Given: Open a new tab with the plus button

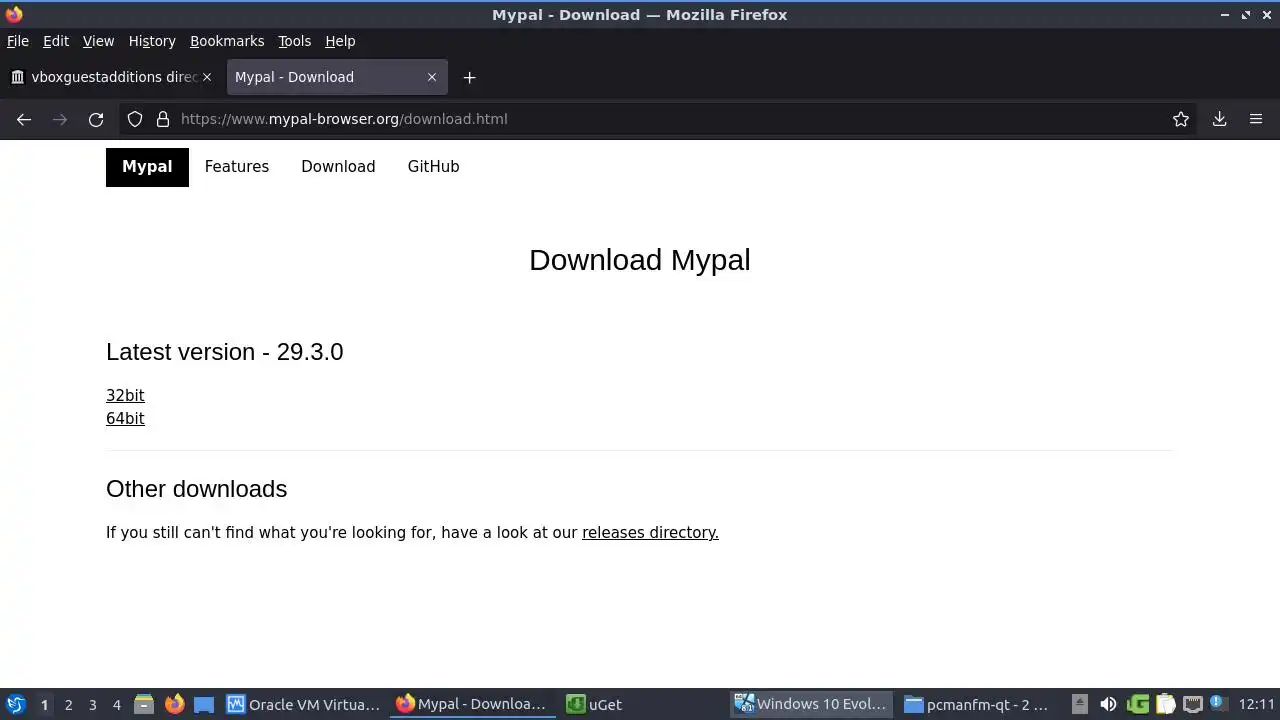Looking at the screenshot, I should (x=470, y=77).
